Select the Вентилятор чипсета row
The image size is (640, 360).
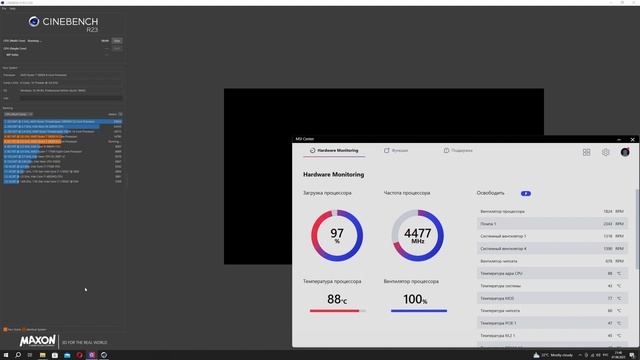[x=552, y=261]
